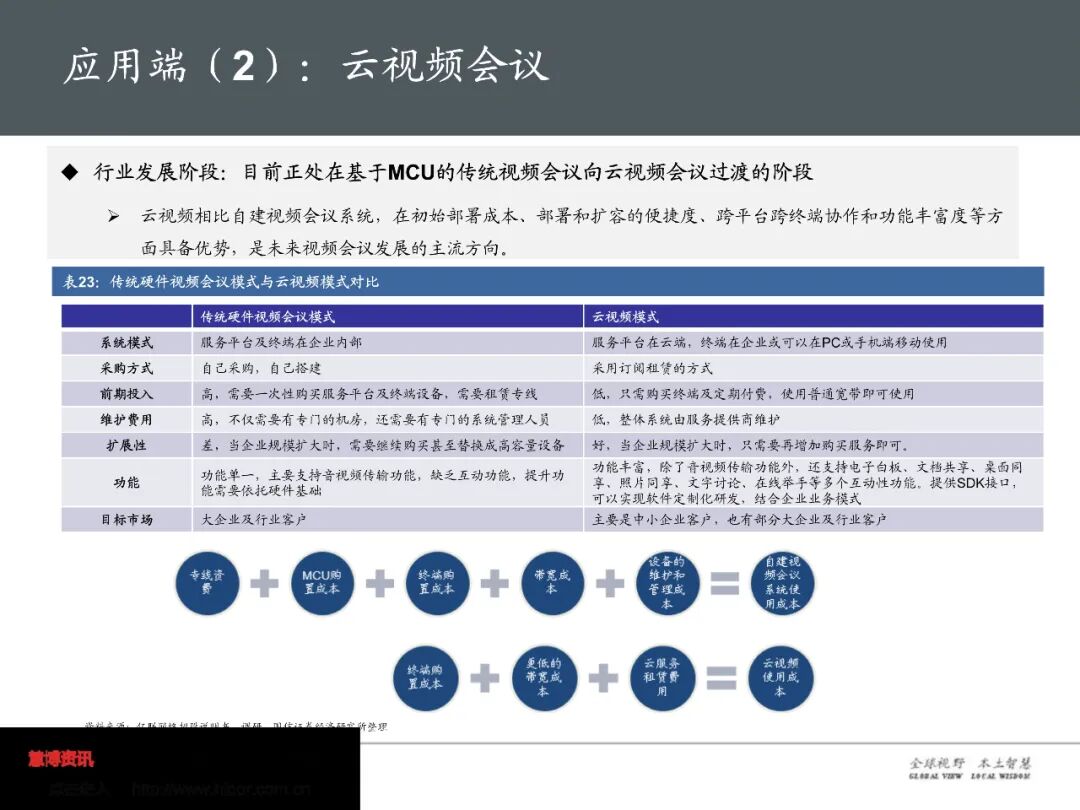Click row label 目标市场
This screenshot has height=810, width=1080.
127,519
